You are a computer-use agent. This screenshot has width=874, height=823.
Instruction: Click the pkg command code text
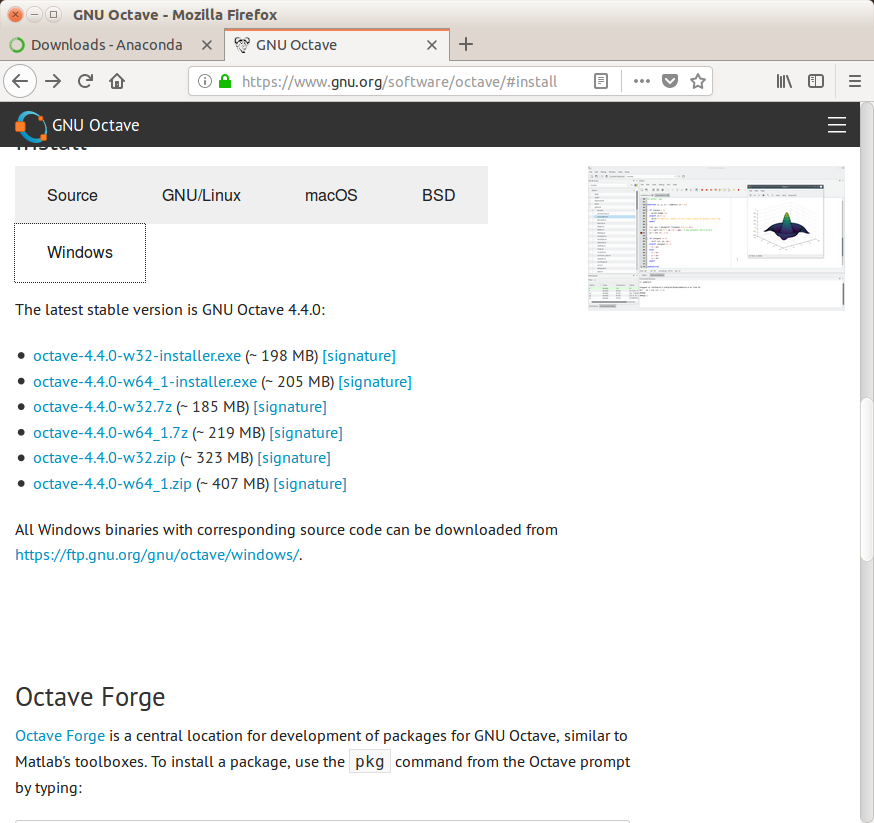tap(370, 761)
